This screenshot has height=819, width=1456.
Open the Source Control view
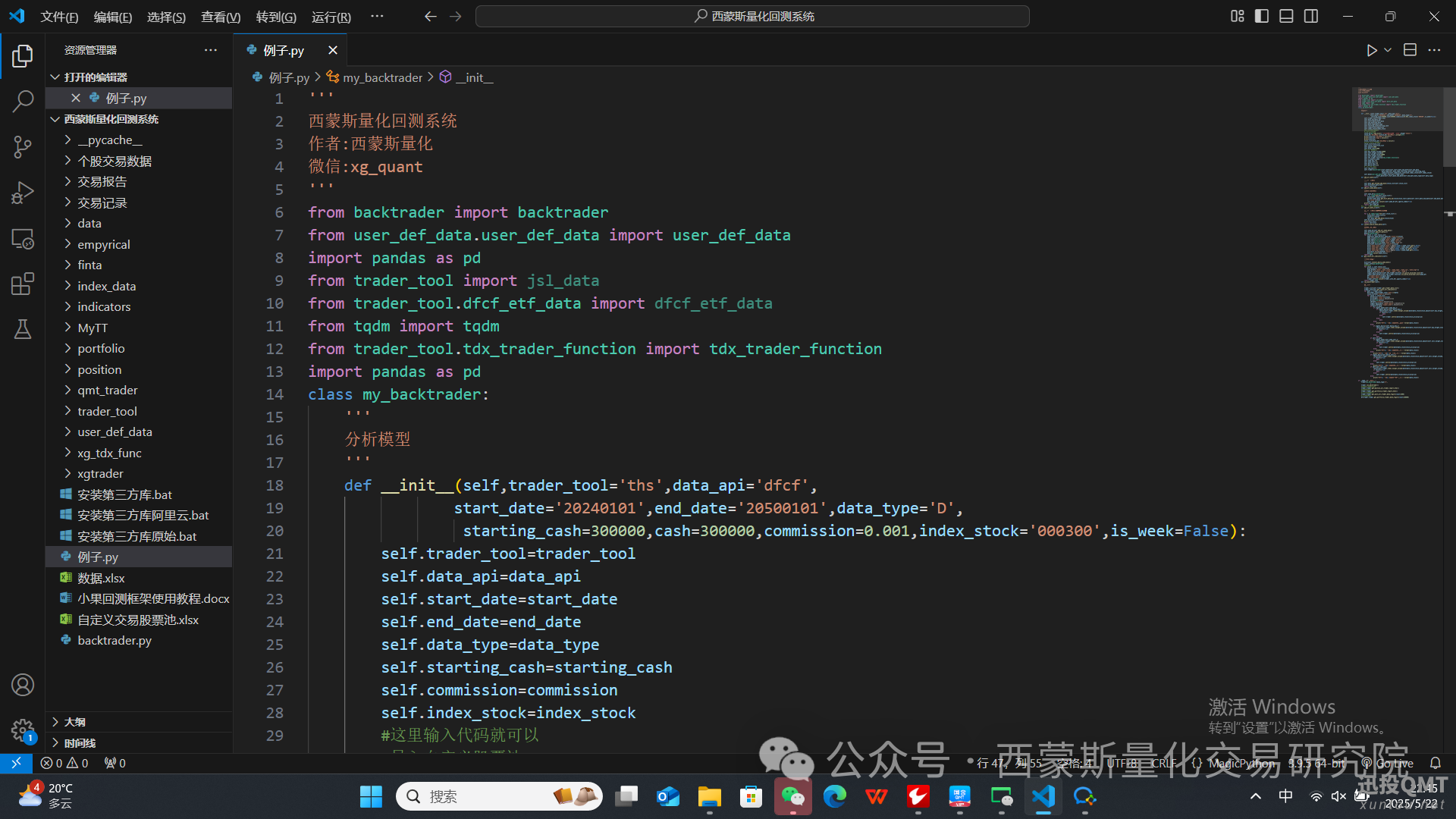[x=23, y=147]
